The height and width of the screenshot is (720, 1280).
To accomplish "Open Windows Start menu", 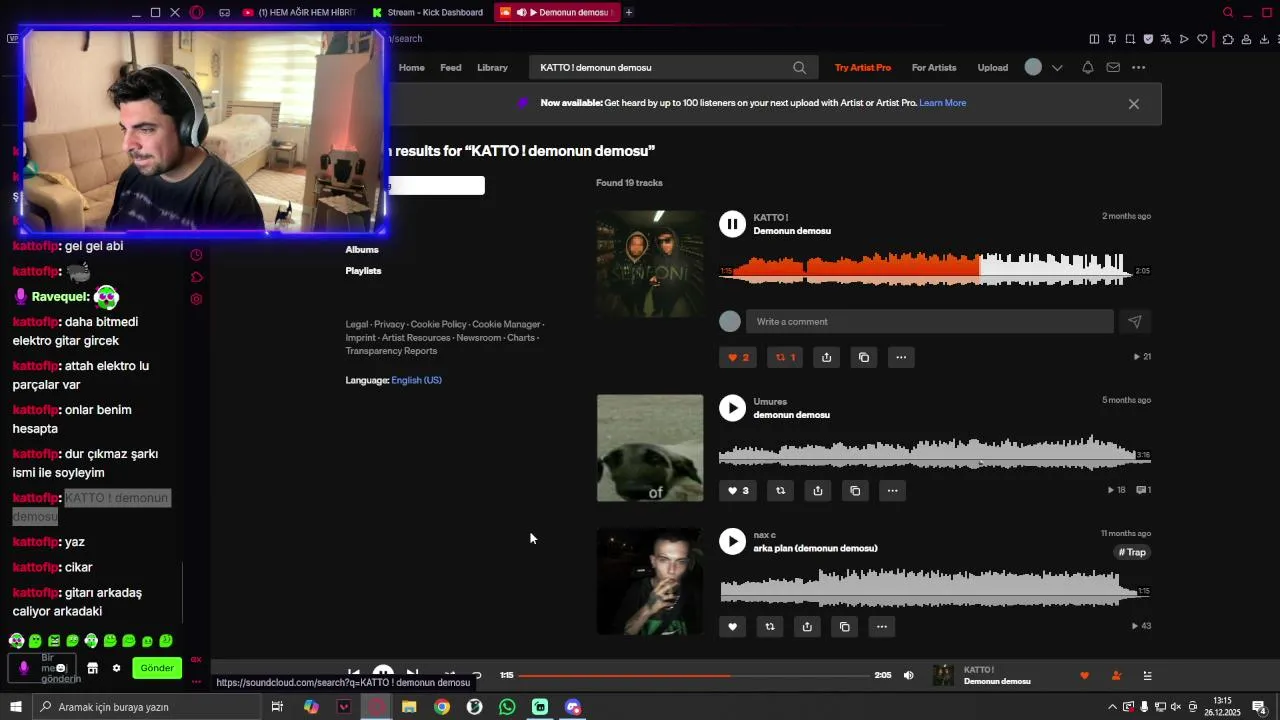I will click(16, 707).
